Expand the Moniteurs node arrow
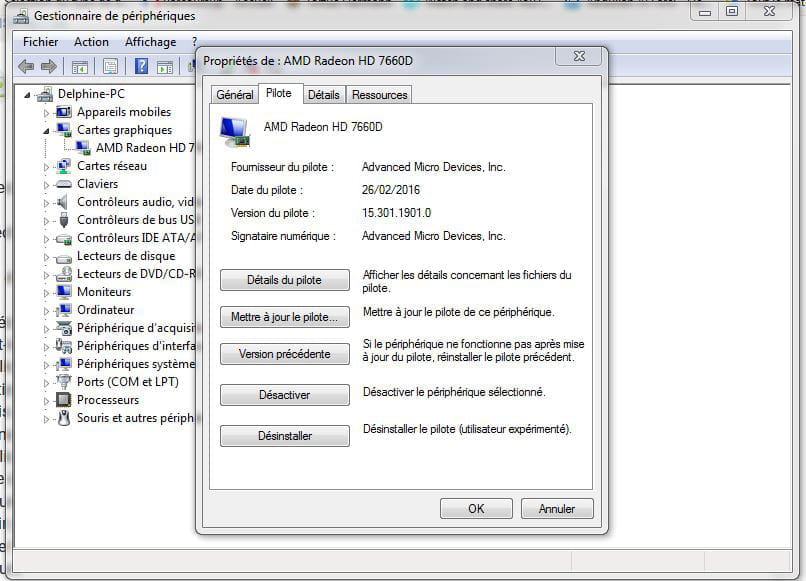The image size is (806, 581). click(x=46, y=293)
